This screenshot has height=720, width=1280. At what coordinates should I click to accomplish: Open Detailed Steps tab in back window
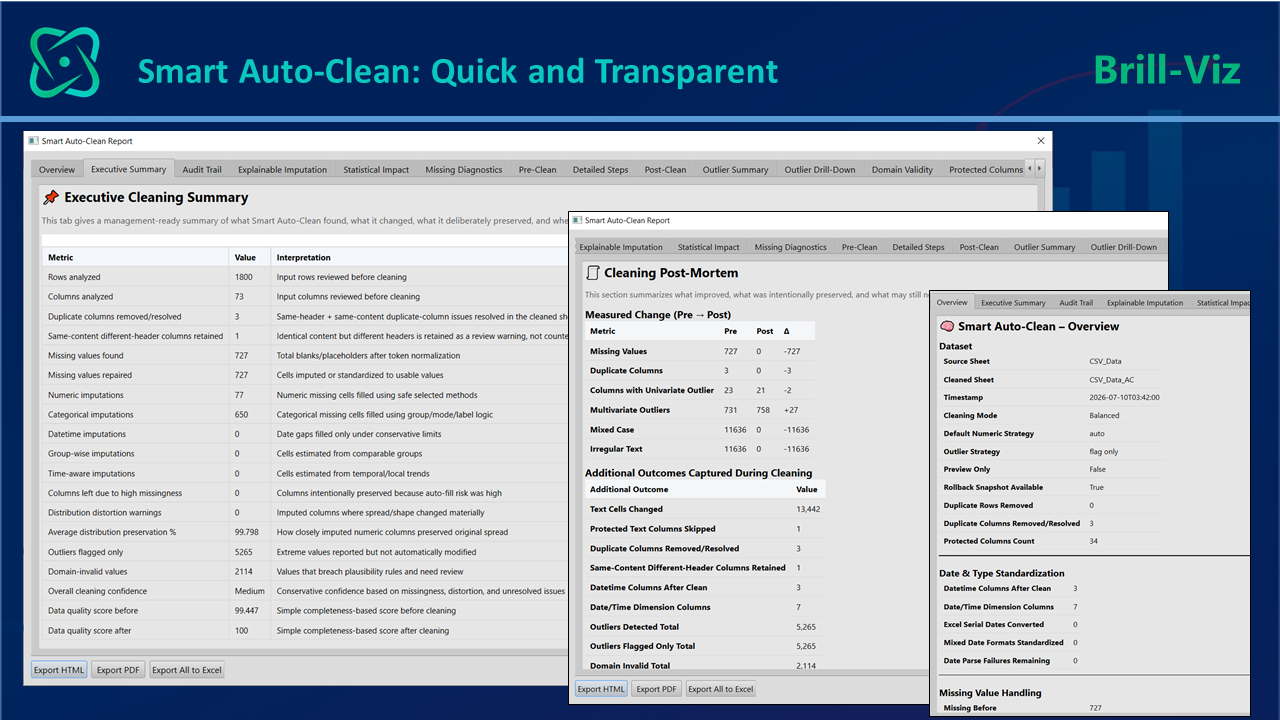click(x=600, y=169)
